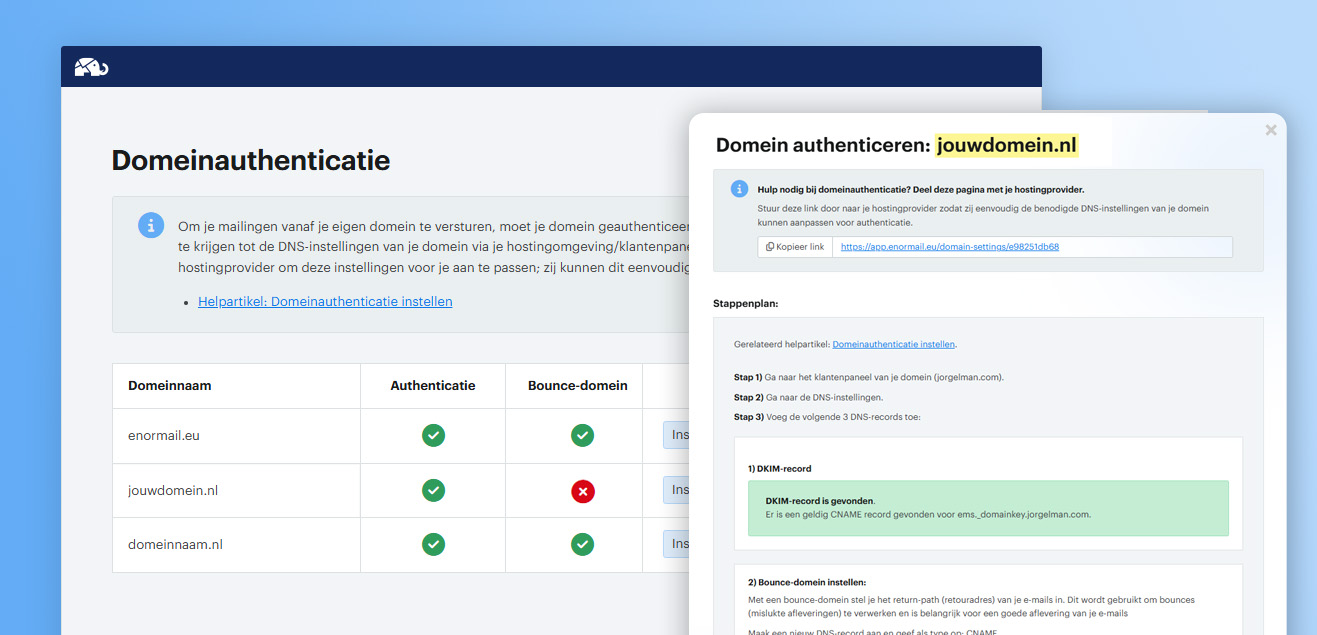Image resolution: width=1317 pixels, height=635 pixels.
Task: Click the Kopieer link button
Action: pos(795,247)
